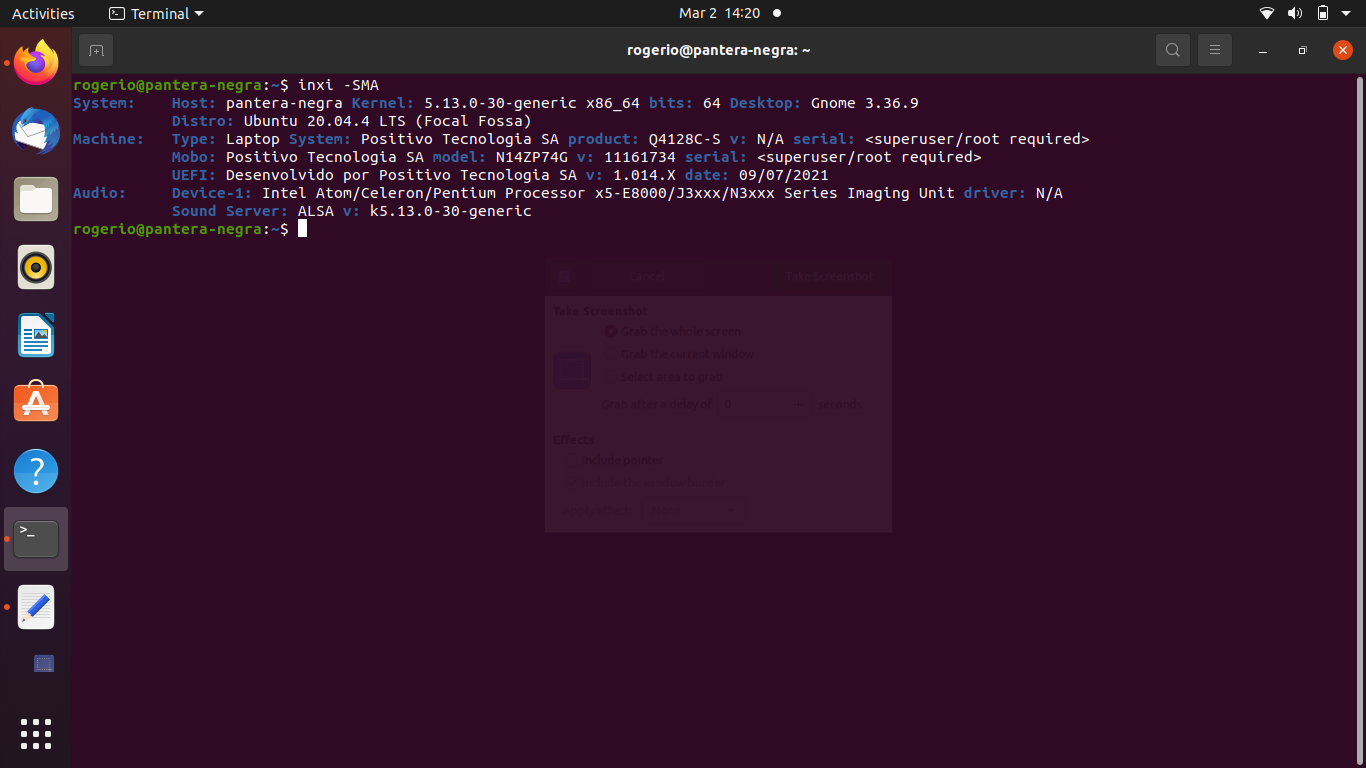Click Cancel in the Screenshot dialog
The image size is (1366, 768).
click(646, 276)
